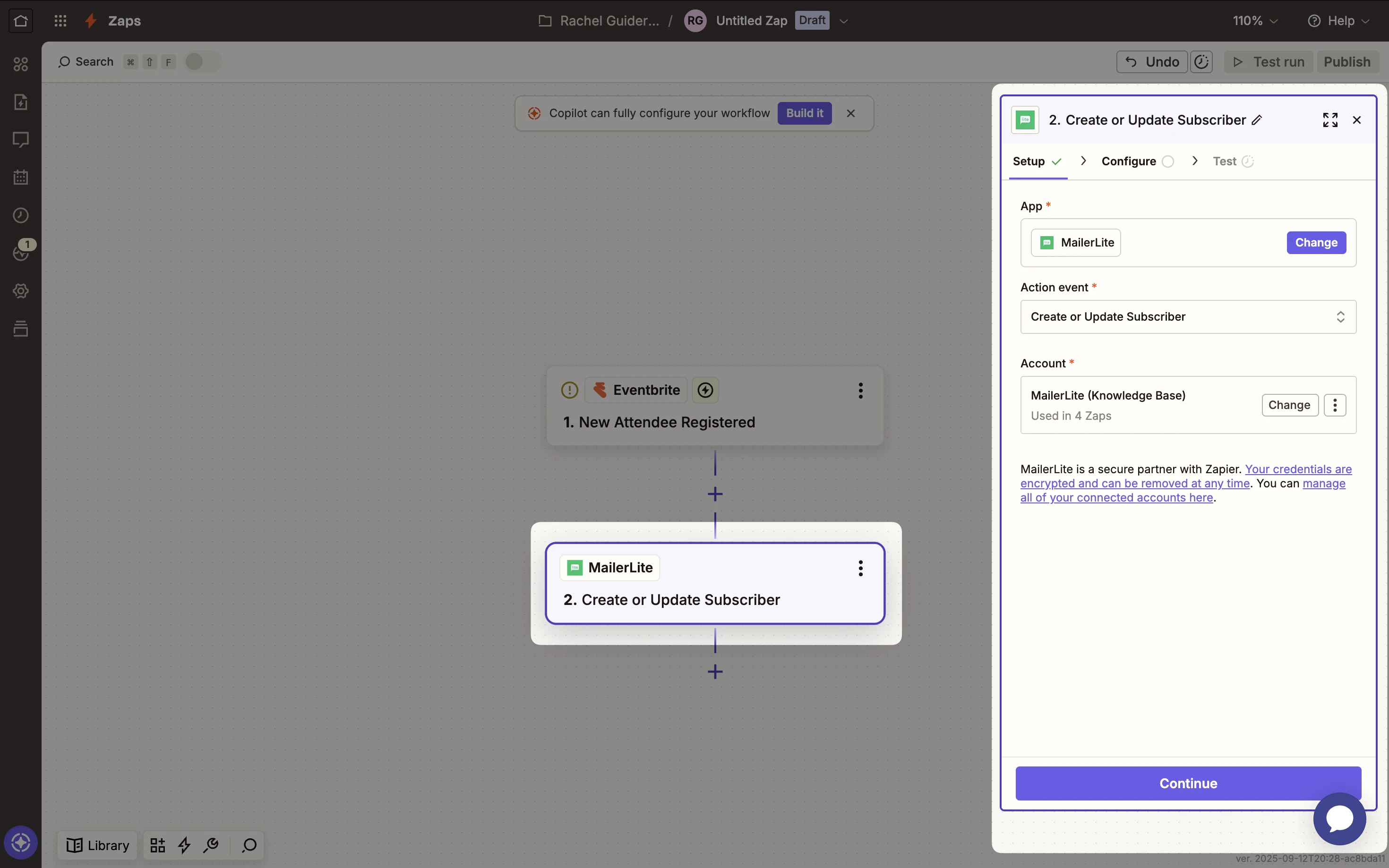This screenshot has width=1389, height=868.
Task: Click the Continue button
Action: (x=1188, y=783)
